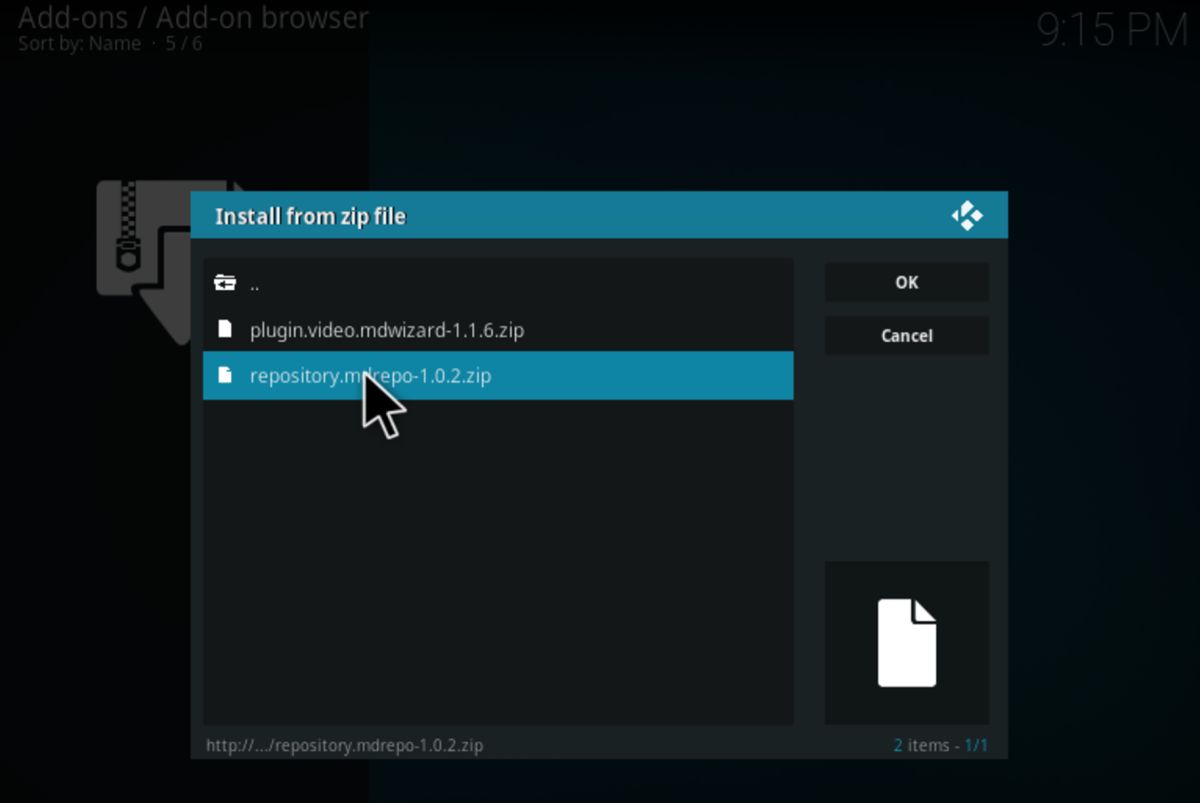Click file icon beside plugin.video.mdwizard zip
The width and height of the screenshot is (1200, 803).
tap(225, 329)
